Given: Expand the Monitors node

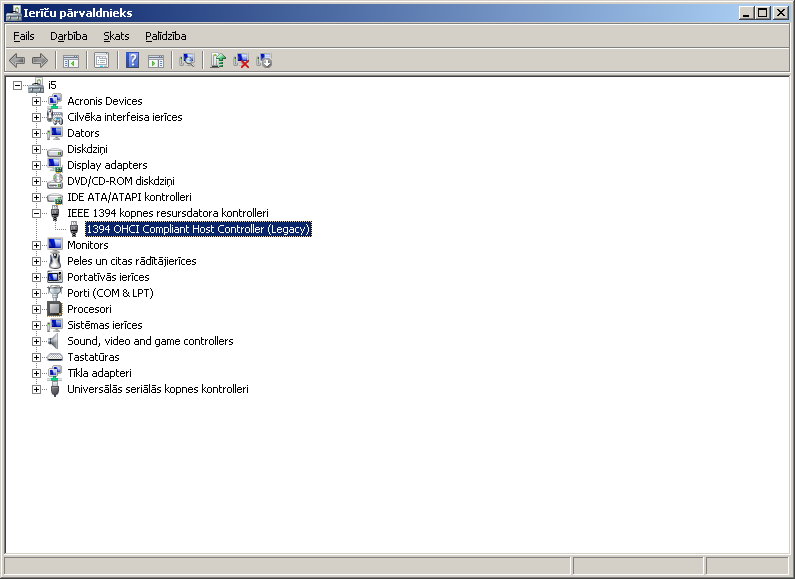Looking at the screenshot, I should (x=37, y=245).
